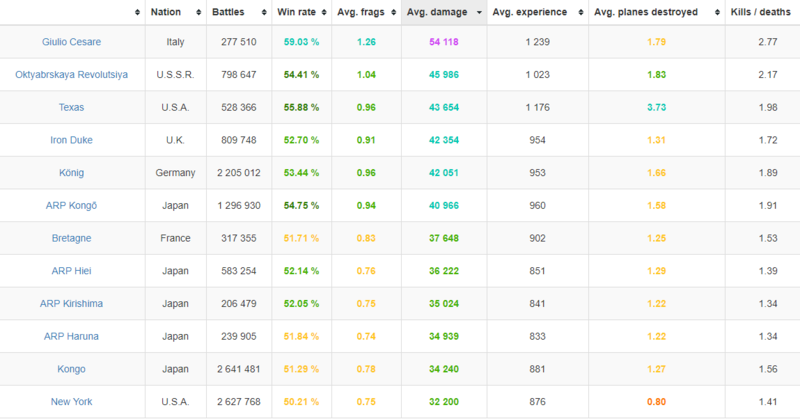800x419 pixels.
Task: Open the ARP Kirishima ship link
Action: [71, 303]
